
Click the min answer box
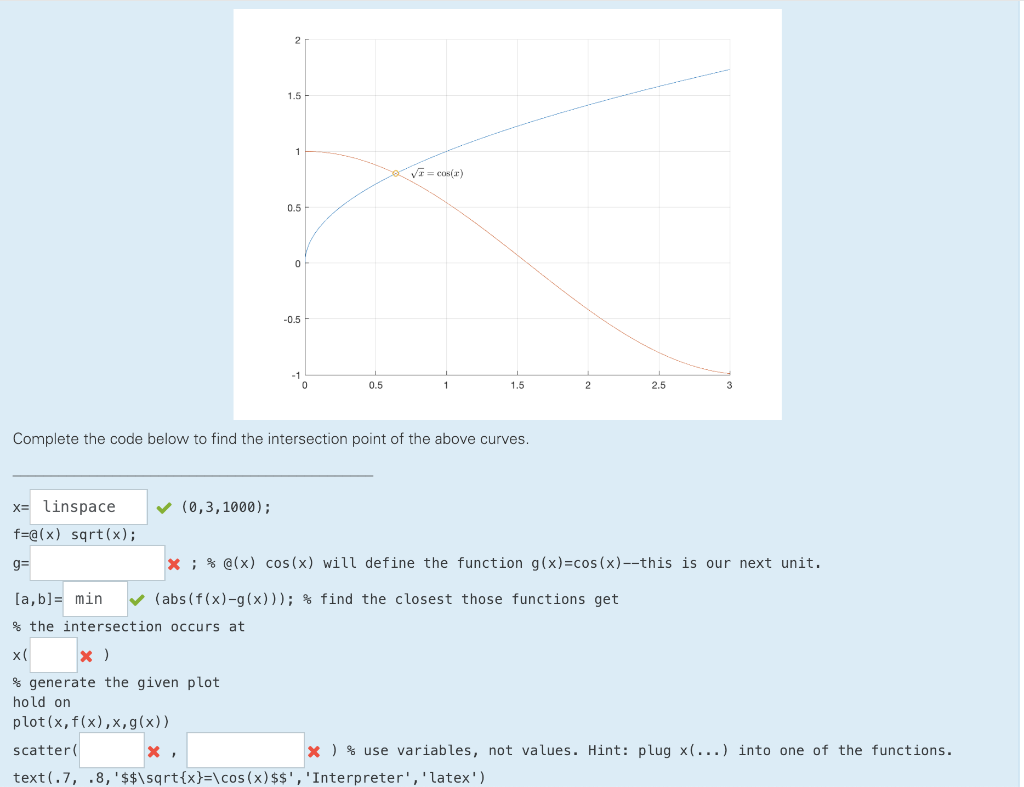click(95, 598)
